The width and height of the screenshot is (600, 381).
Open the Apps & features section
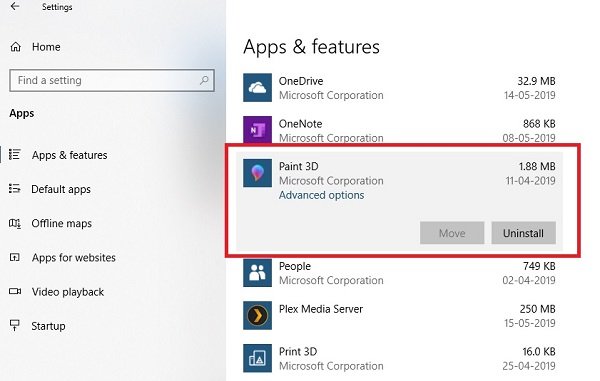(x=70, y=155)
